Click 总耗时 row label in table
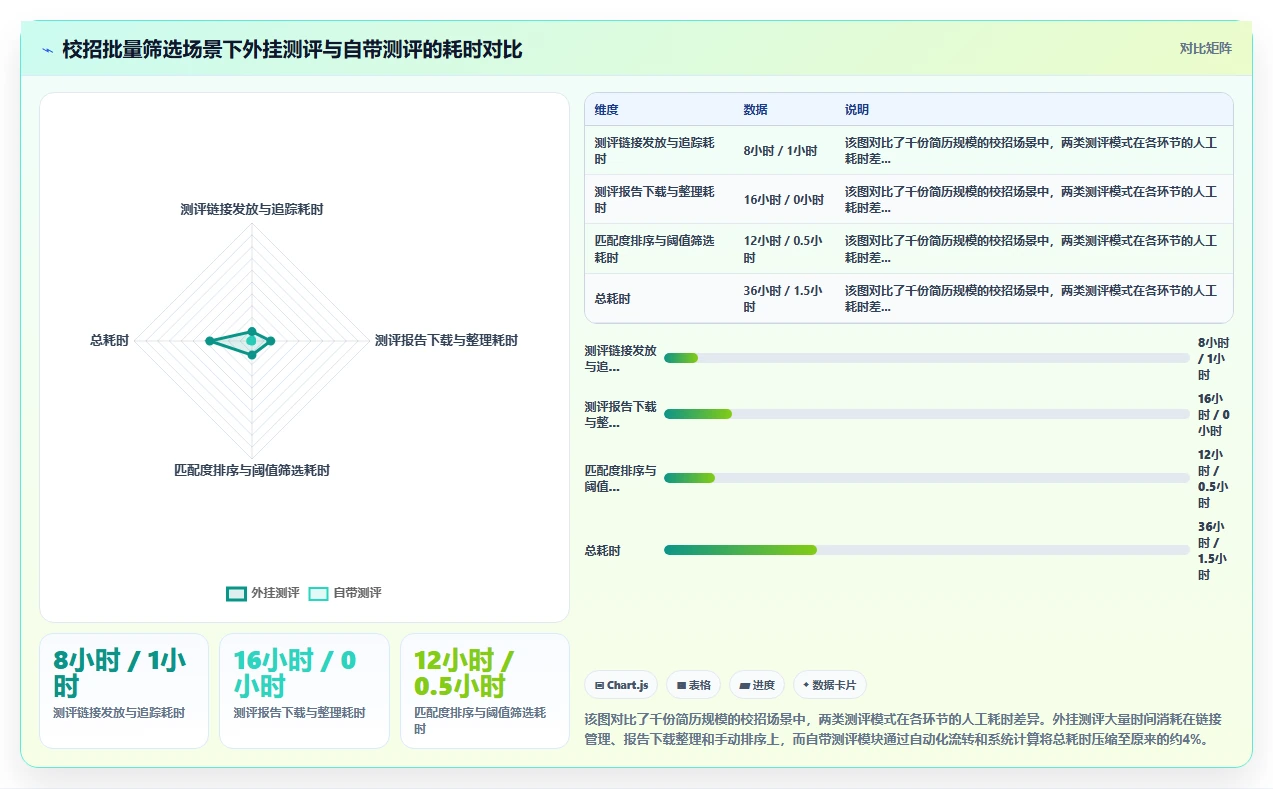1273x789 pixels. (613, 298)
